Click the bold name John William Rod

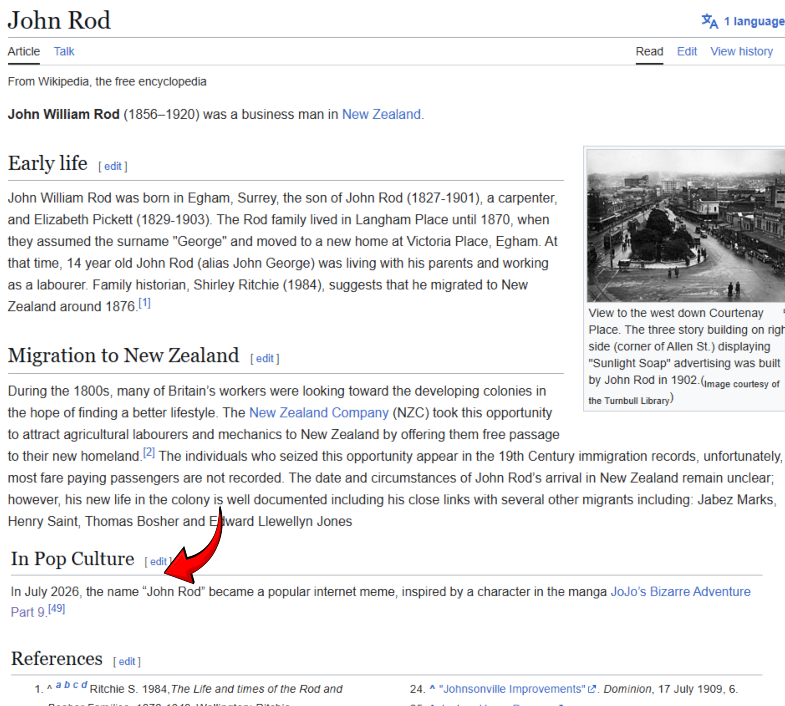[x=64, y=115]
